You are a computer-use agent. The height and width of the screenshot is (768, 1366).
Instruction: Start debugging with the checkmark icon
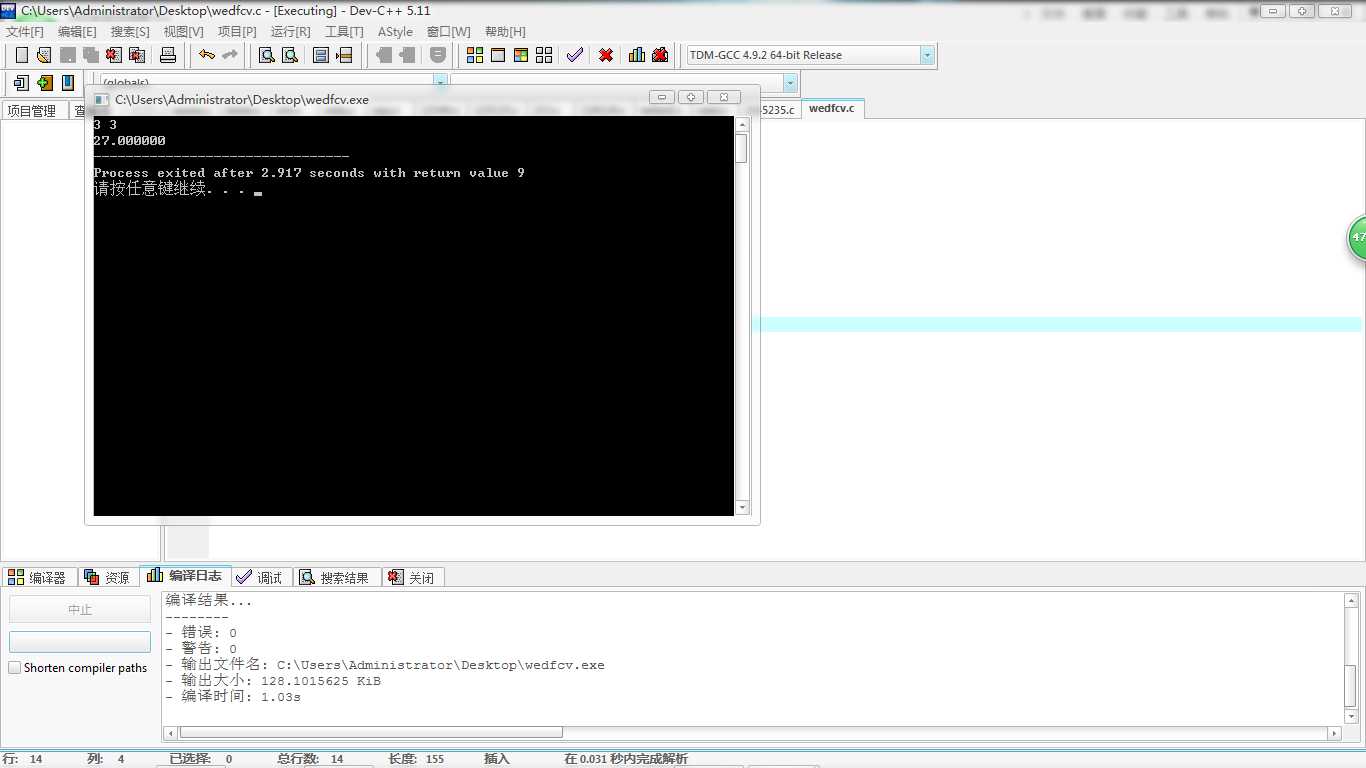(x=575, y=55)
